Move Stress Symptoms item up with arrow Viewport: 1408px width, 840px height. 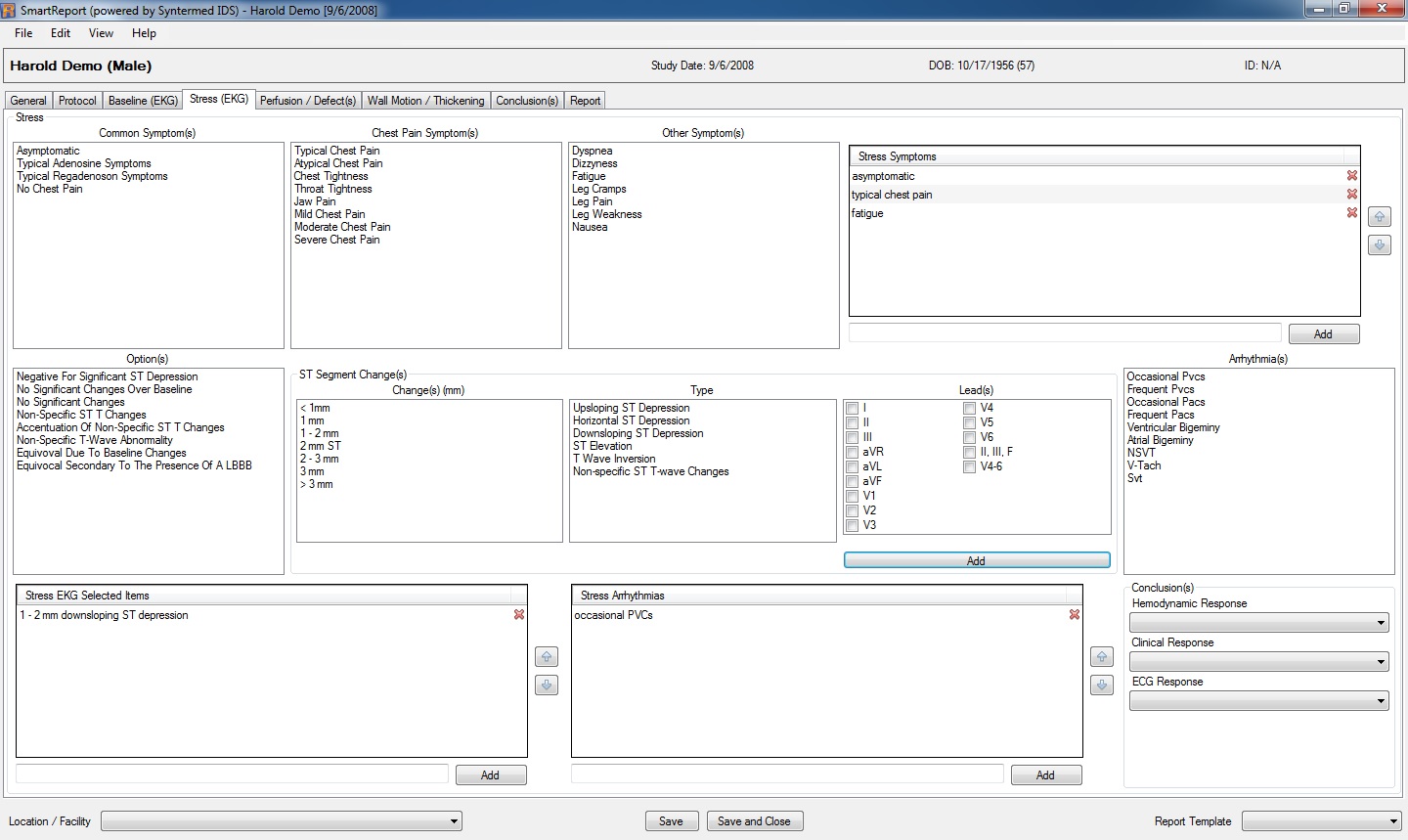(x=1379, y=217)
